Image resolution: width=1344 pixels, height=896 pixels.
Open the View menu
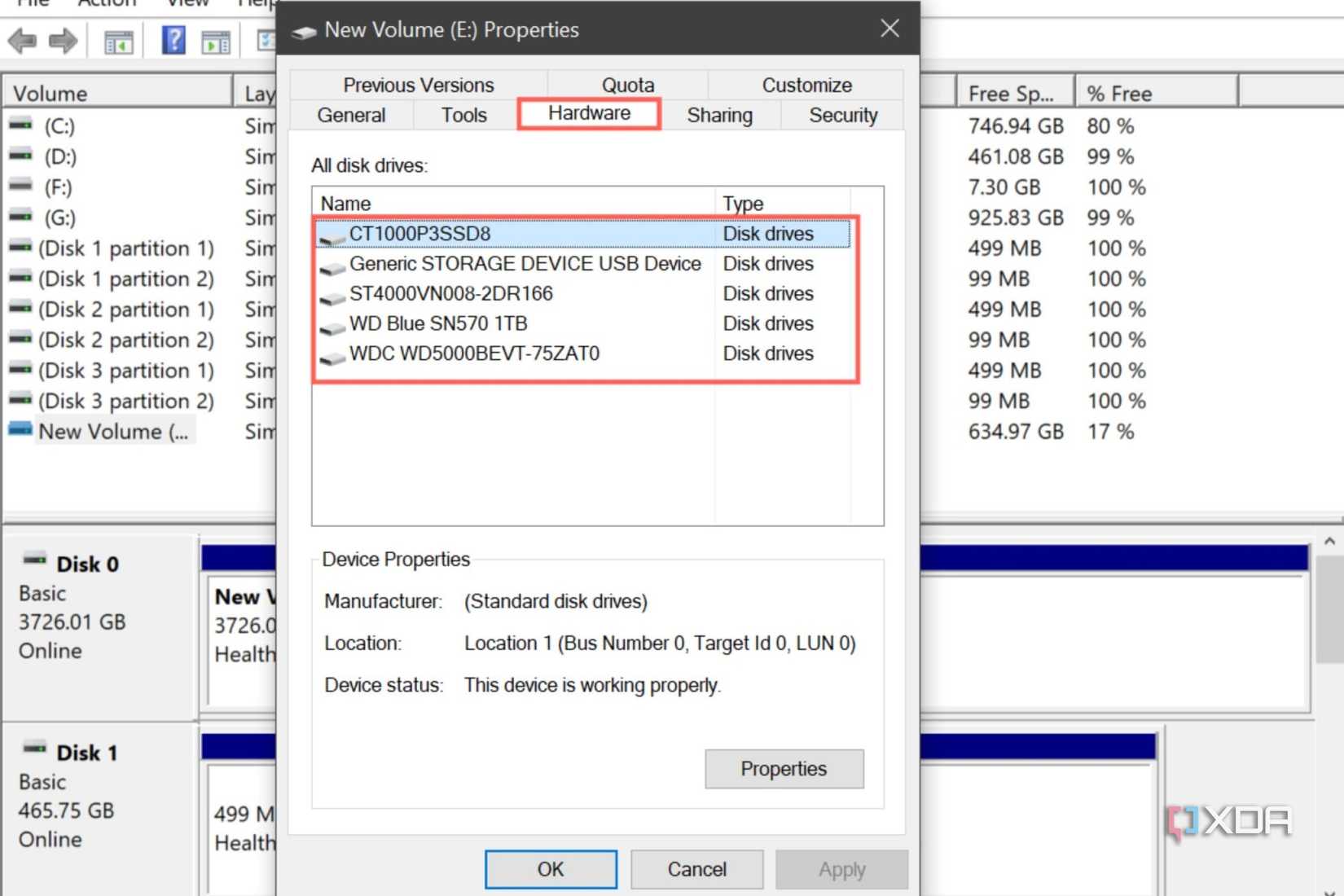187,4
